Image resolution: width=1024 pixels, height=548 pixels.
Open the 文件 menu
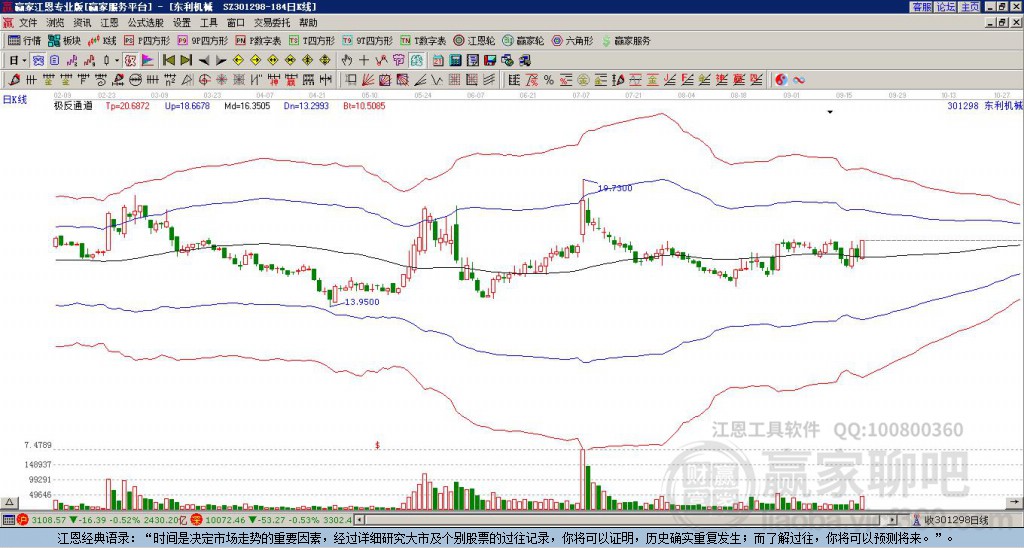click(28, 23)
